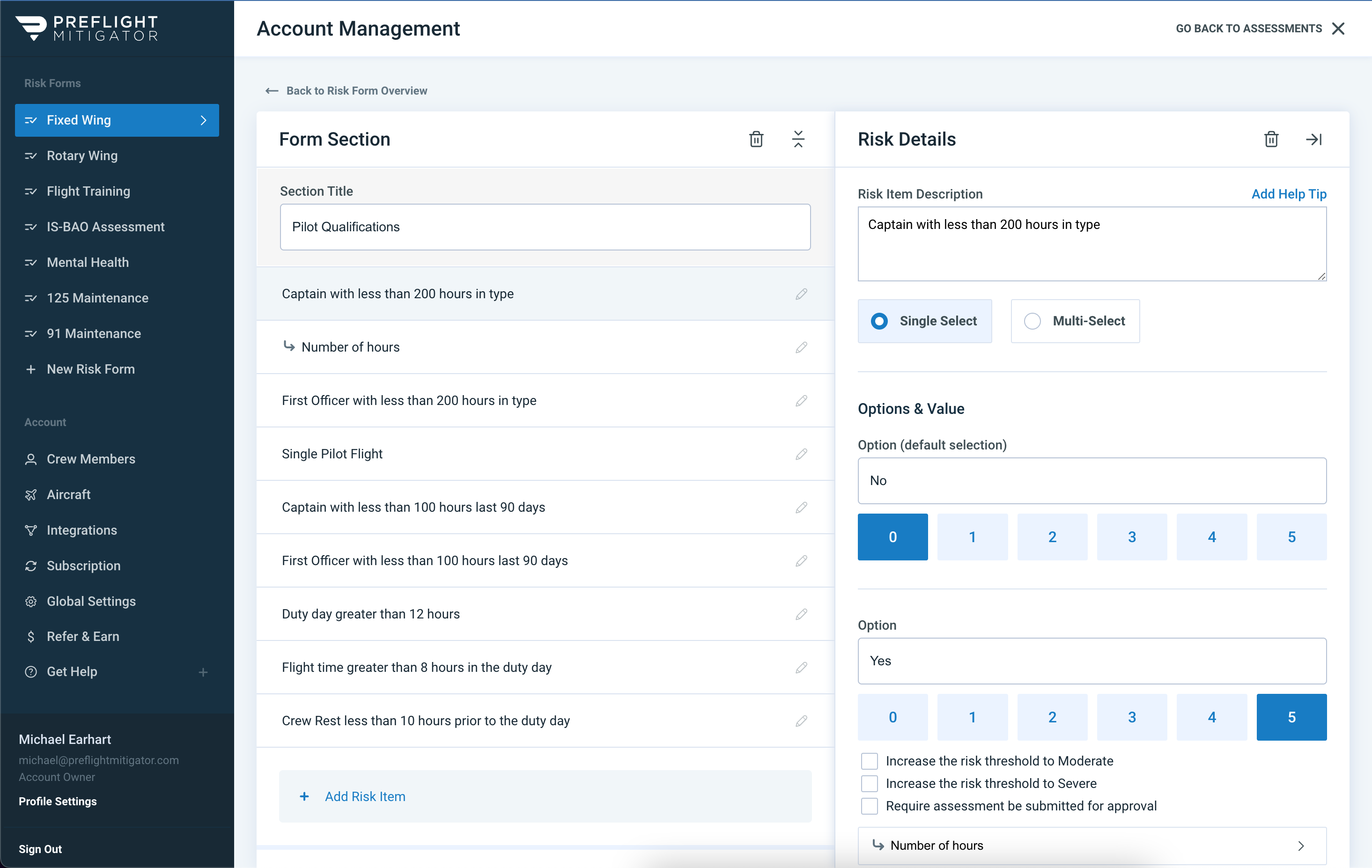
Task: Edit 'Duty day greater than 12 hours' pencil
Action: 801,614
